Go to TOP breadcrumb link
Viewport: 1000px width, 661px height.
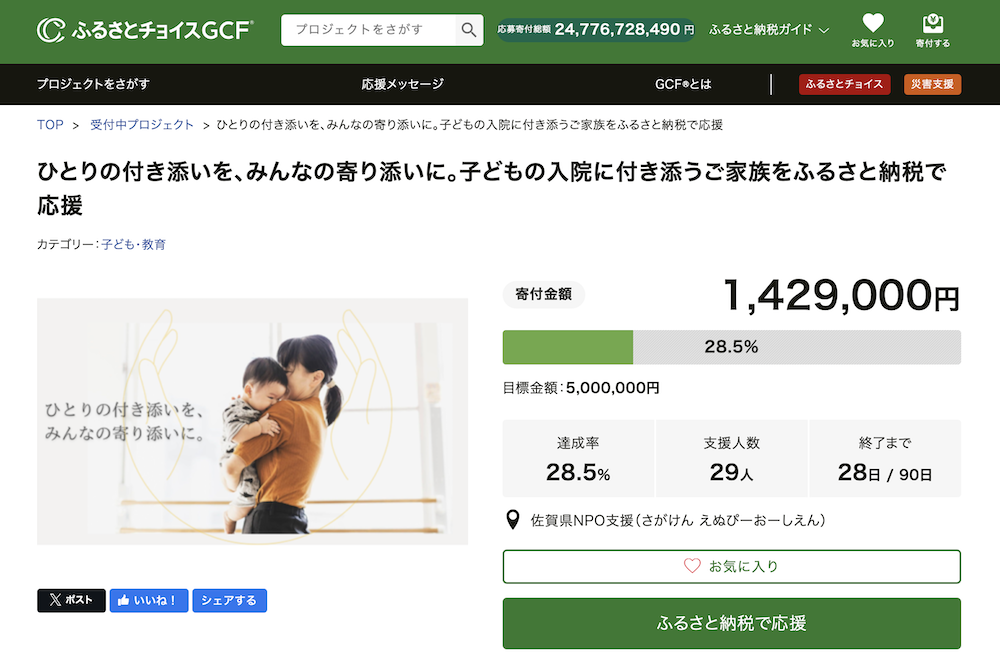[x=50, y=125]
